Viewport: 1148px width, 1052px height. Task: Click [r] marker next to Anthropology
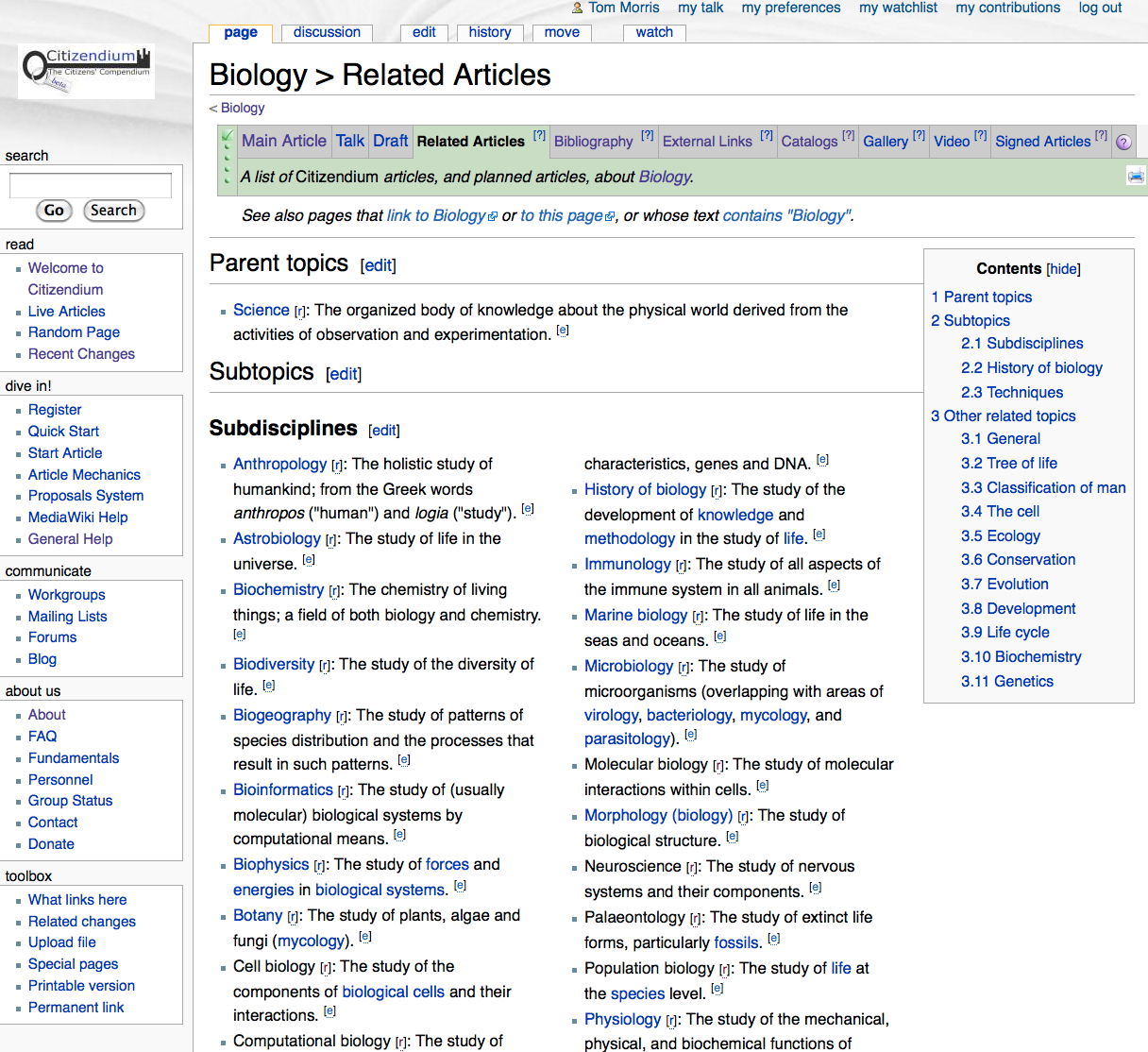337,466
